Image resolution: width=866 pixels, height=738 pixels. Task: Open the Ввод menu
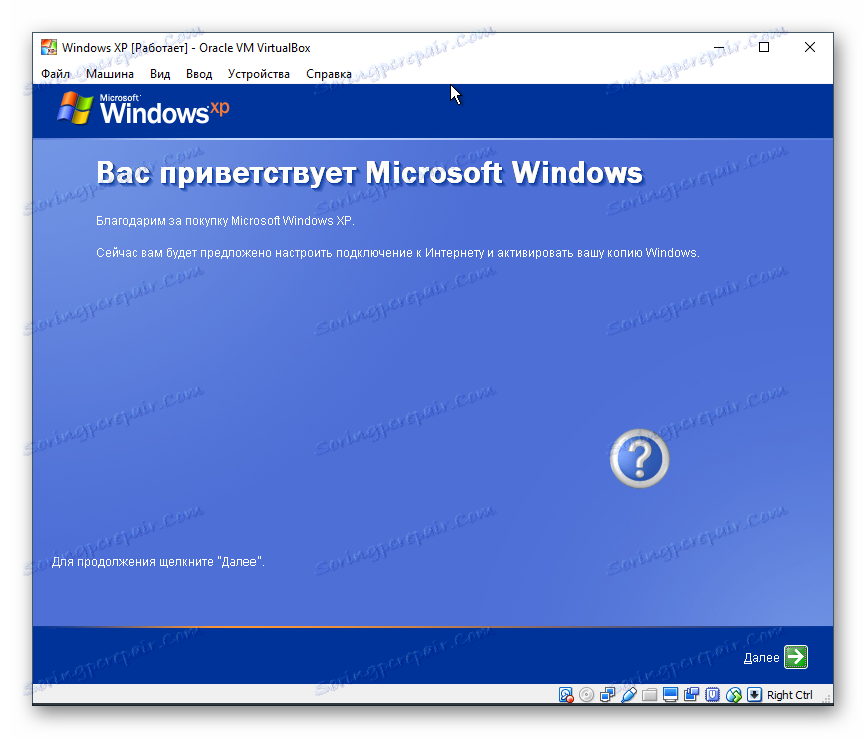pos(199,73)
